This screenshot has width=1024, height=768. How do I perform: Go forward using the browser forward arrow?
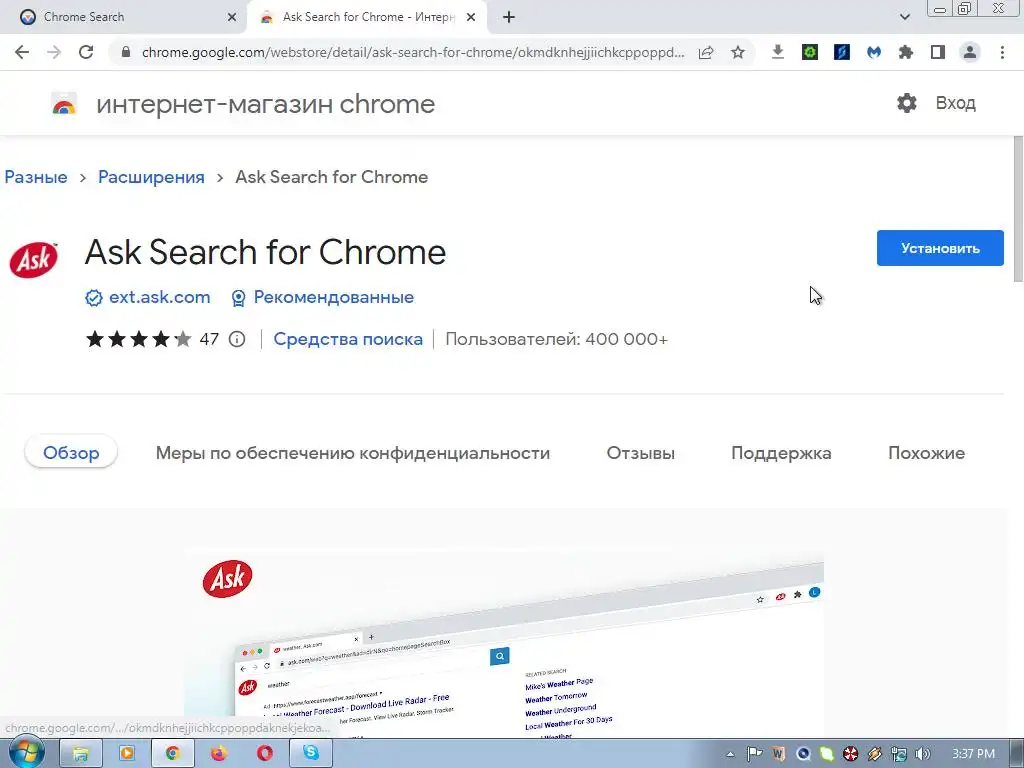point(54,52)
